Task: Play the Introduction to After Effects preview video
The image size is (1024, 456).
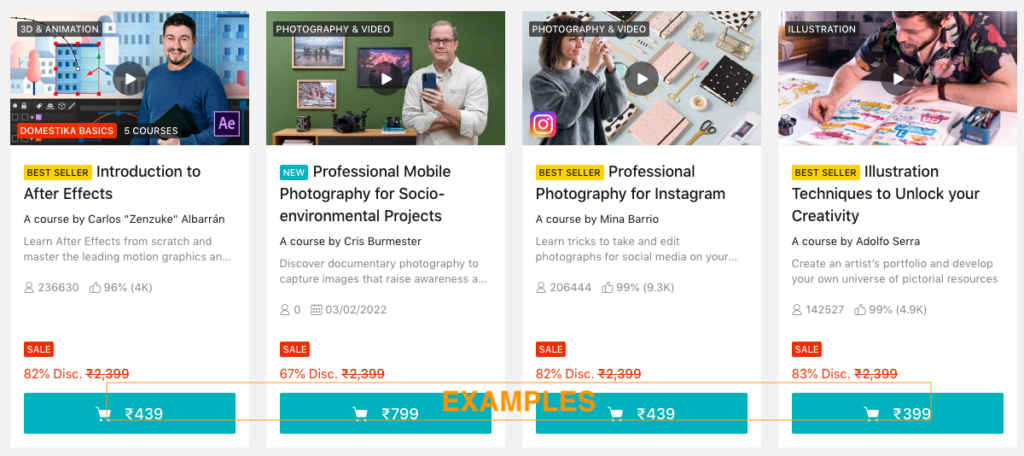Action: (129, 79)
